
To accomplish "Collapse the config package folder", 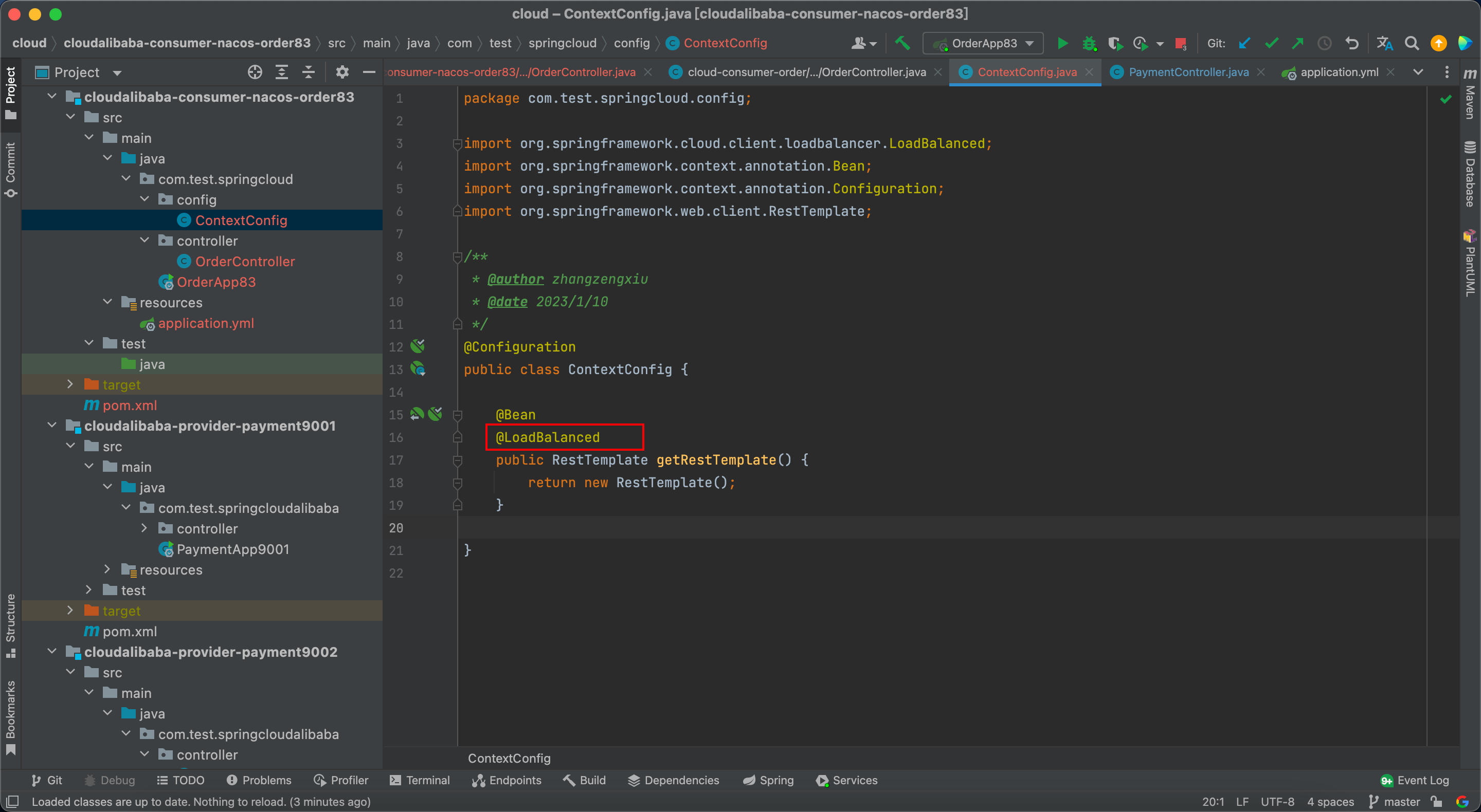I will pos(145,199).
